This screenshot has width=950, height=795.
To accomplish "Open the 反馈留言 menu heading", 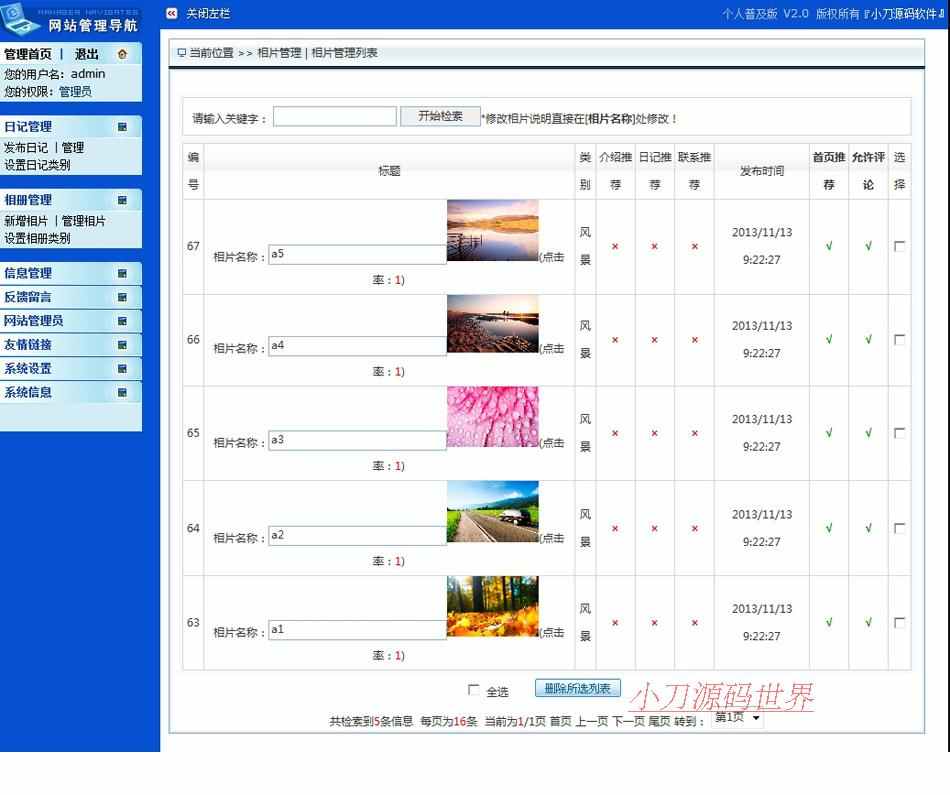I will pyautogui.click(x=28, y=297).
